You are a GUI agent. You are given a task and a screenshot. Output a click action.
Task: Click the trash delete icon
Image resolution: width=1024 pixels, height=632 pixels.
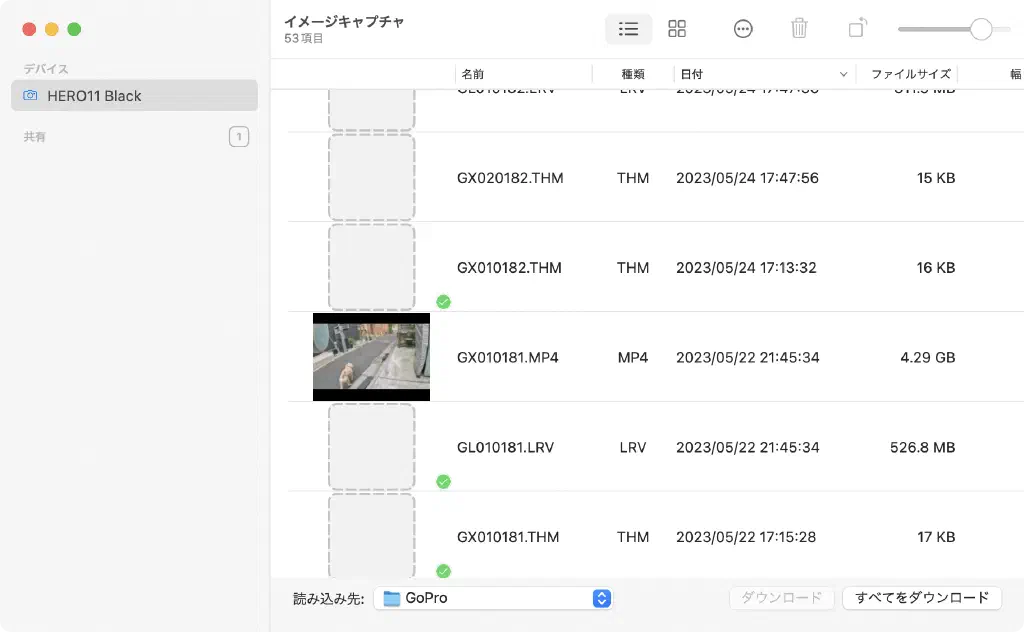(x=799, y=29)
